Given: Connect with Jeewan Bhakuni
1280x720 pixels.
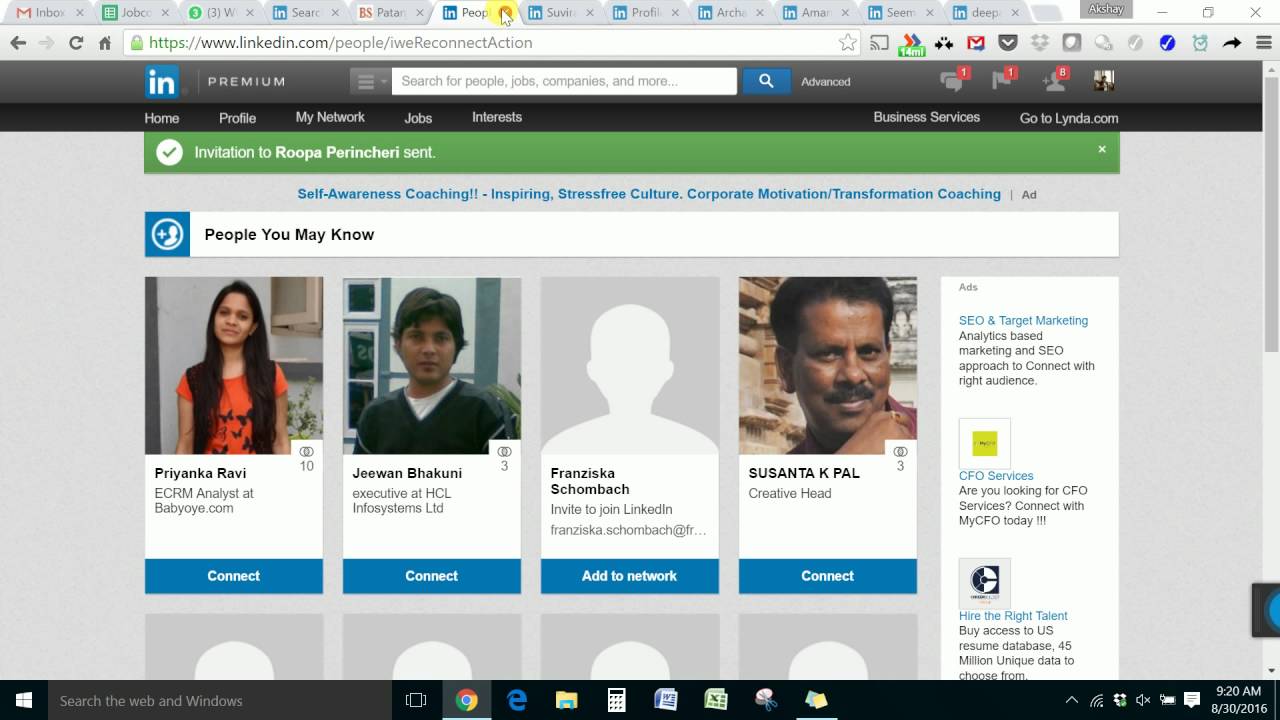Looking at the screenshot, I should [432, 576].
